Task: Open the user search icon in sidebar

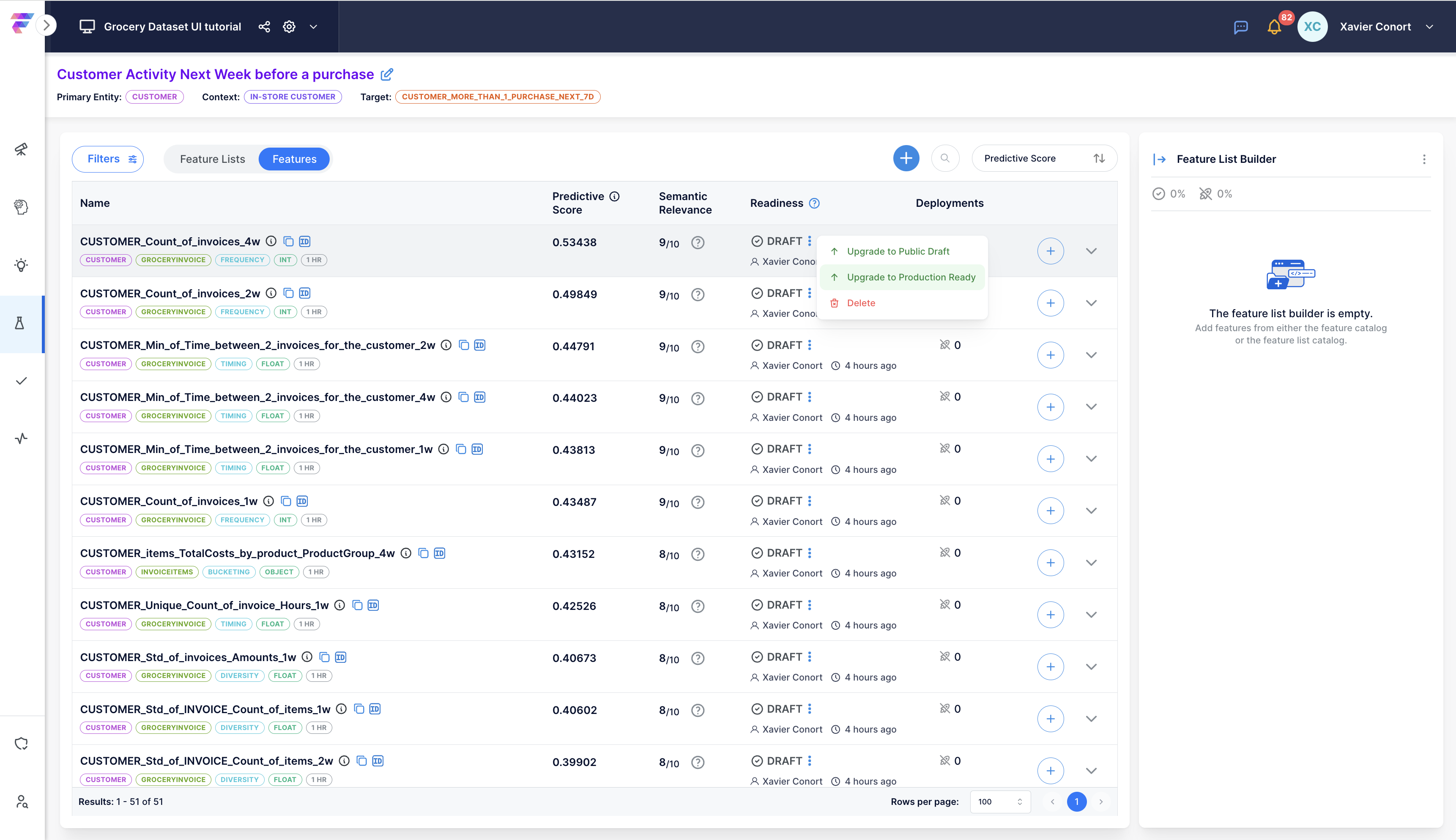Action: click(21, 802)
